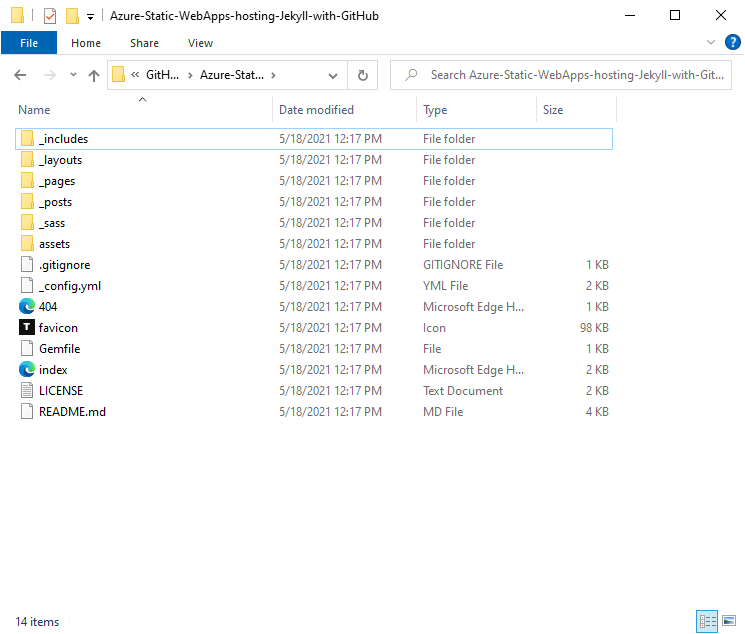Expand the ribbon with the chevron
This screenshot has height=634, width=745.
711,42
